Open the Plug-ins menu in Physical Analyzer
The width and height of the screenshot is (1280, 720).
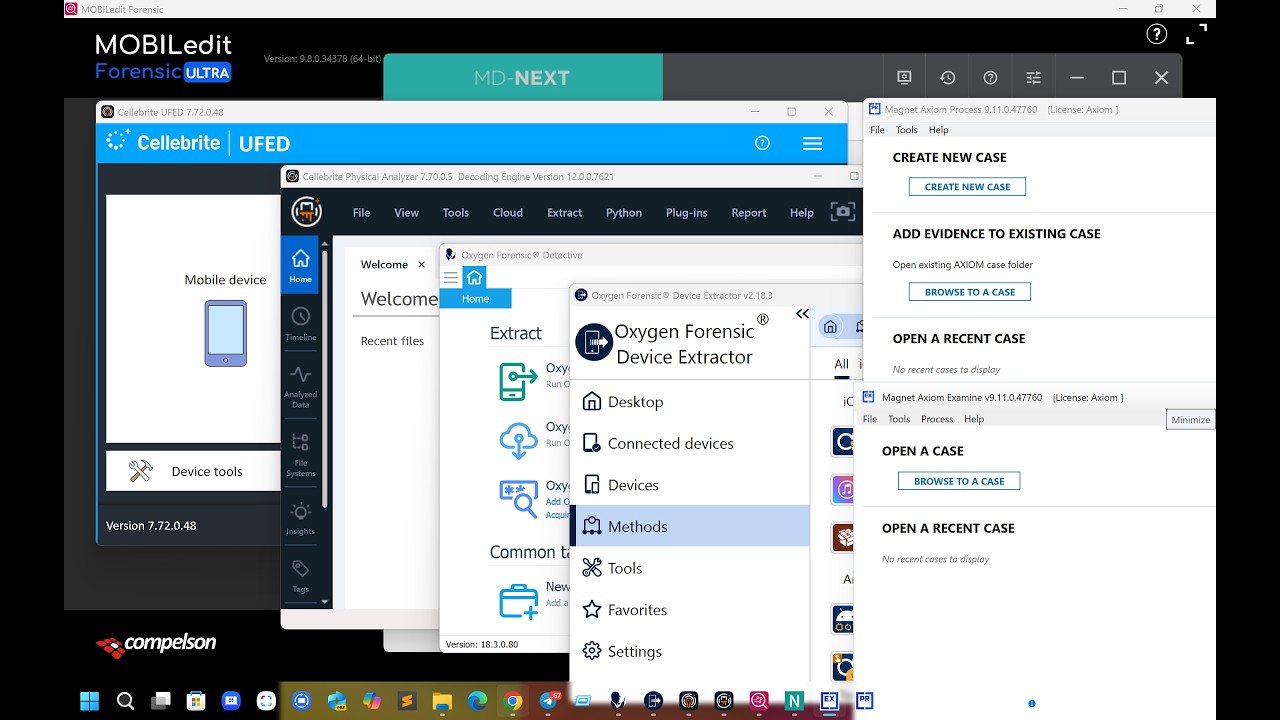click(686, 212)
